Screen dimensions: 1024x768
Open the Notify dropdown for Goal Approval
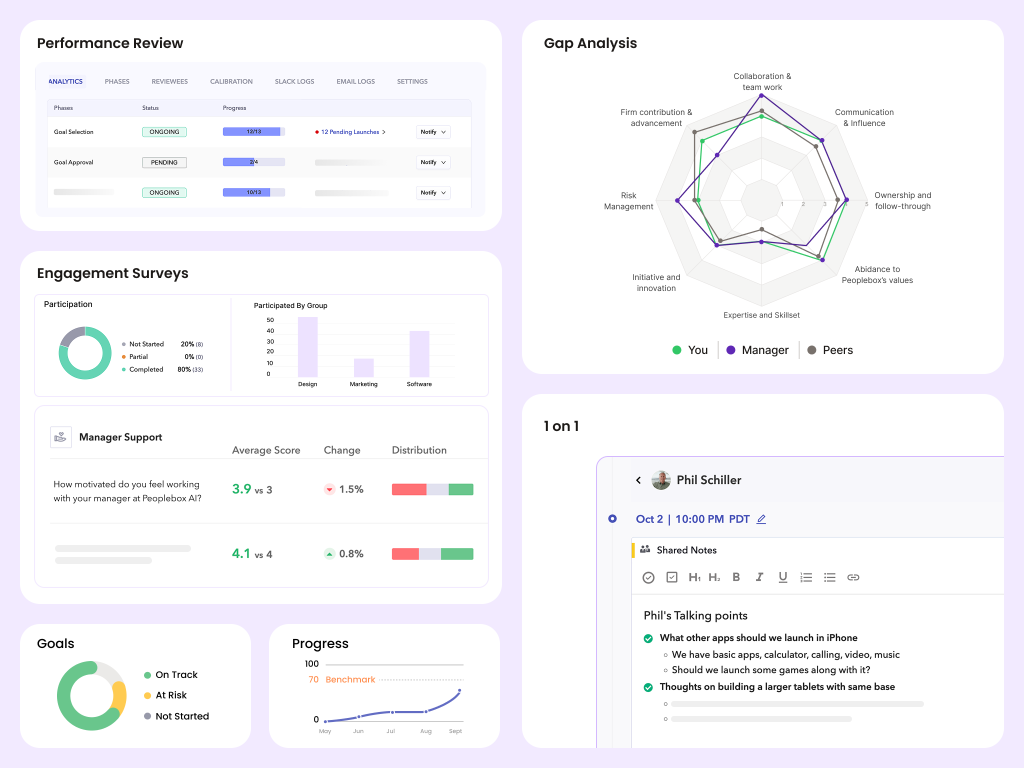point(433,162)
